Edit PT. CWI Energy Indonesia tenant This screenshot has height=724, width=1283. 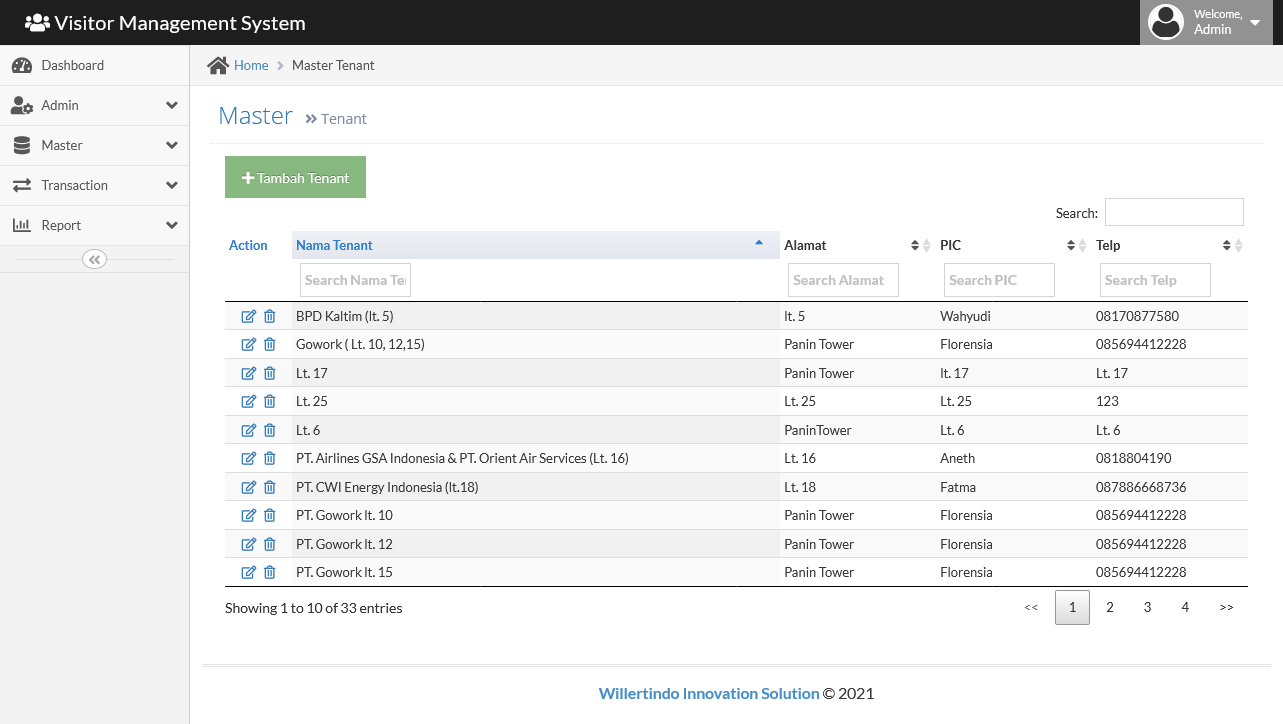249,487
